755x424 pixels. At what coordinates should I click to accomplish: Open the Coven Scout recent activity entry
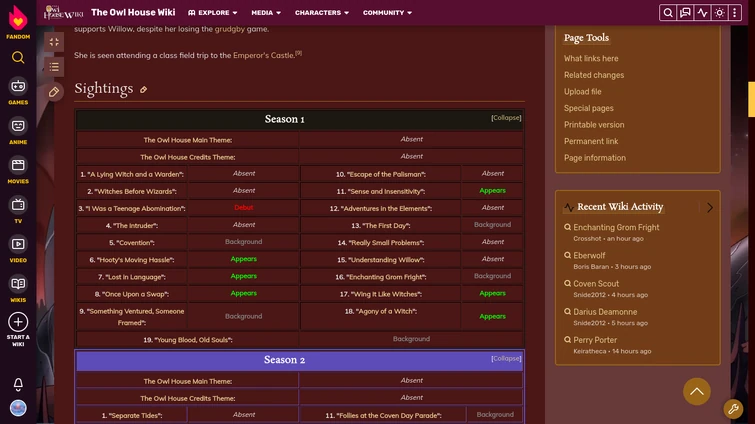coord(596,283)
